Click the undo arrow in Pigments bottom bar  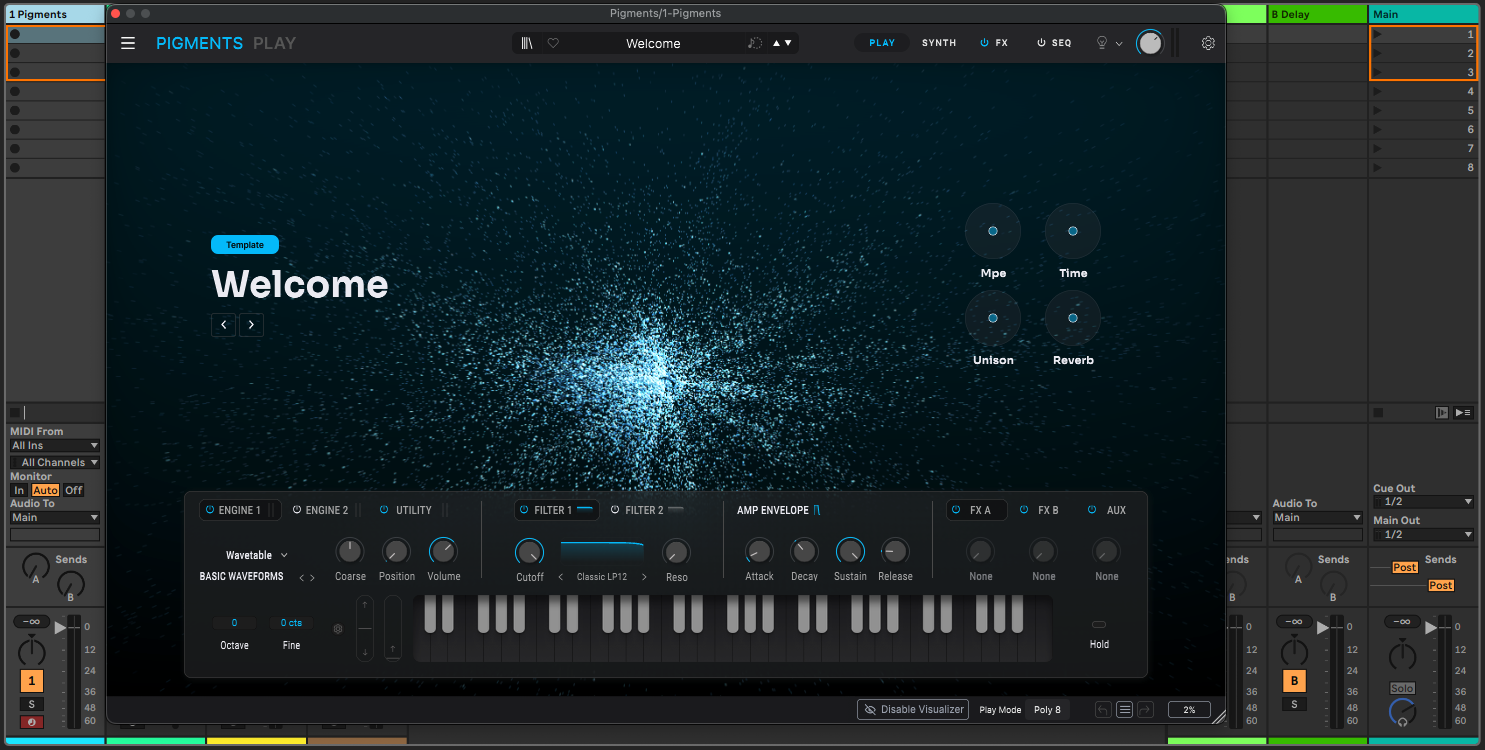(x=1103, y=709)
